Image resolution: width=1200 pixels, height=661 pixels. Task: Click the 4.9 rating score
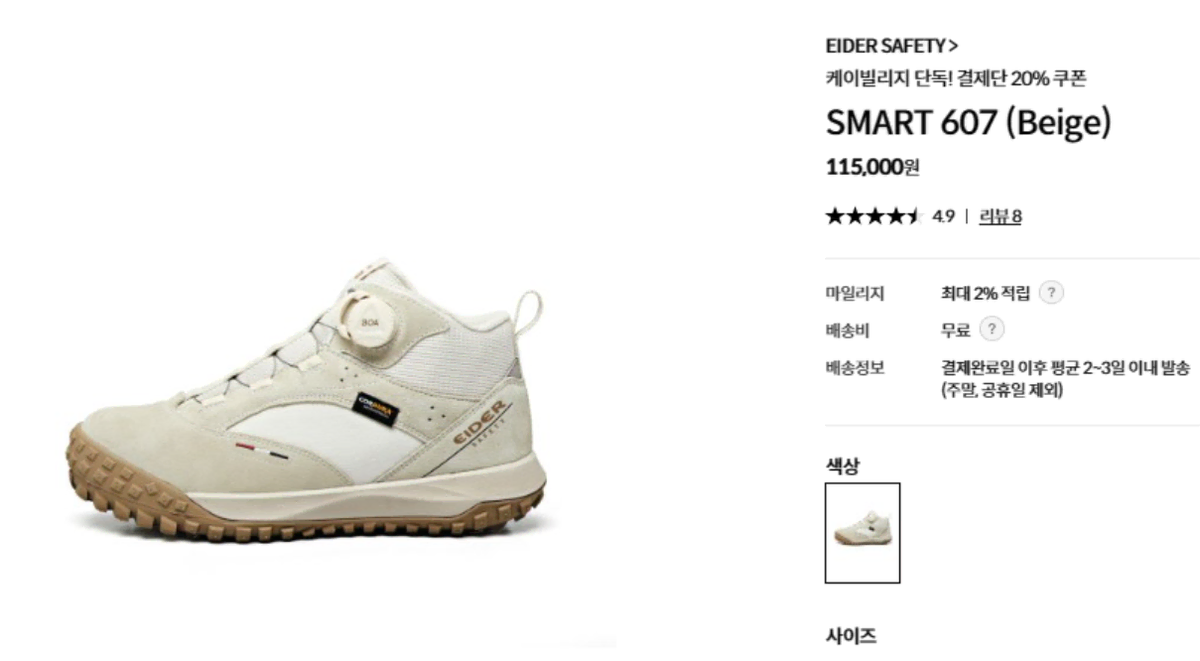(943, 216)
